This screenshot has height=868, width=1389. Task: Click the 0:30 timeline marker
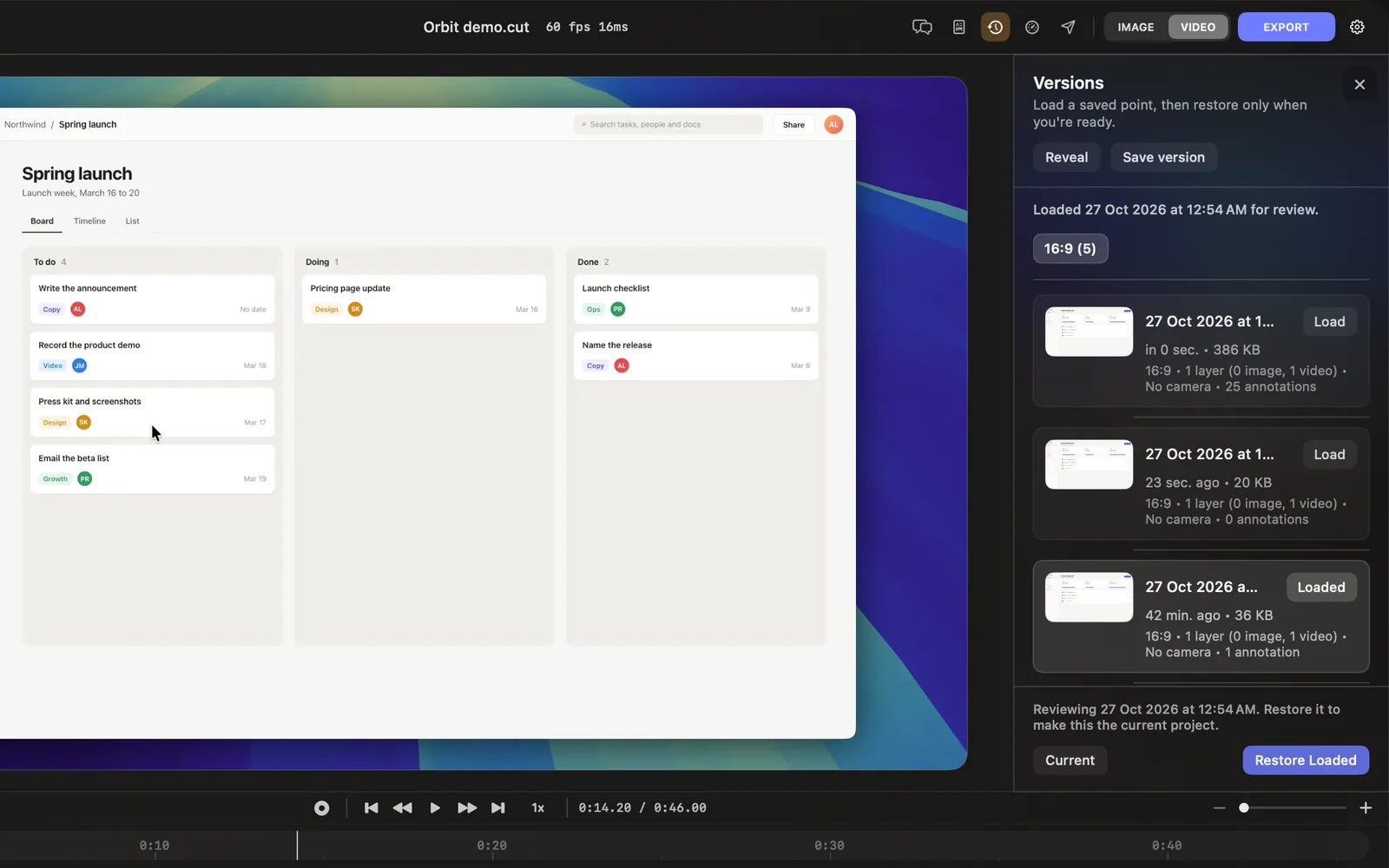tap(829, 845)
